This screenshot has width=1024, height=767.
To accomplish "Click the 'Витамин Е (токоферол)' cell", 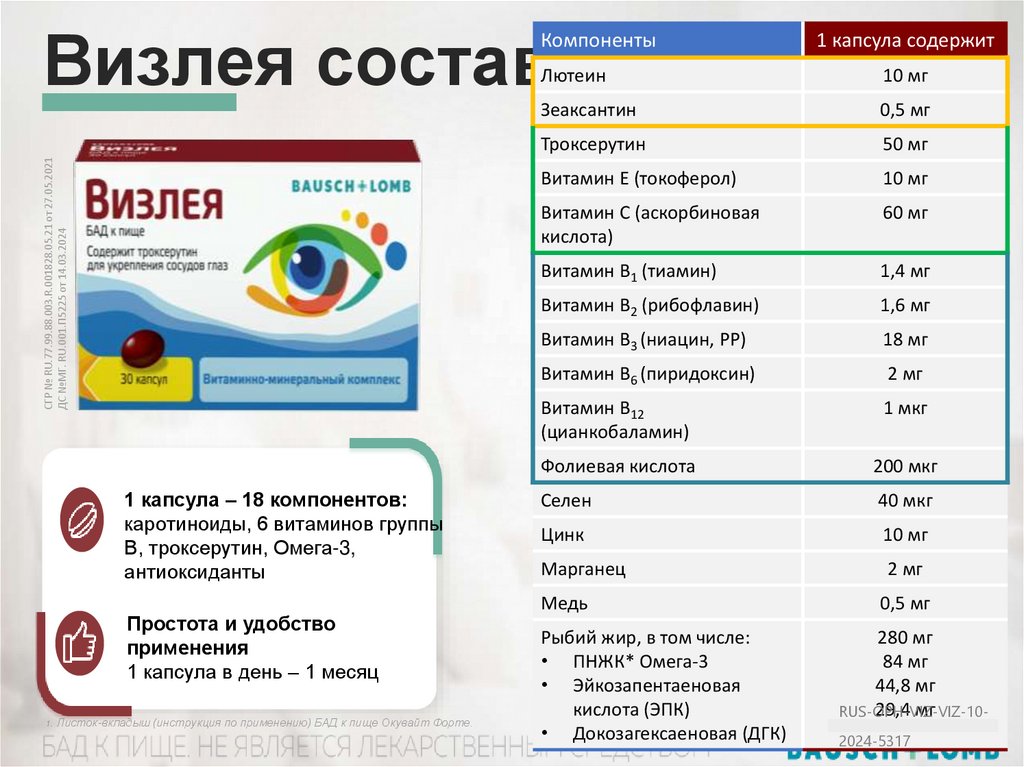I will pos(667,178).
